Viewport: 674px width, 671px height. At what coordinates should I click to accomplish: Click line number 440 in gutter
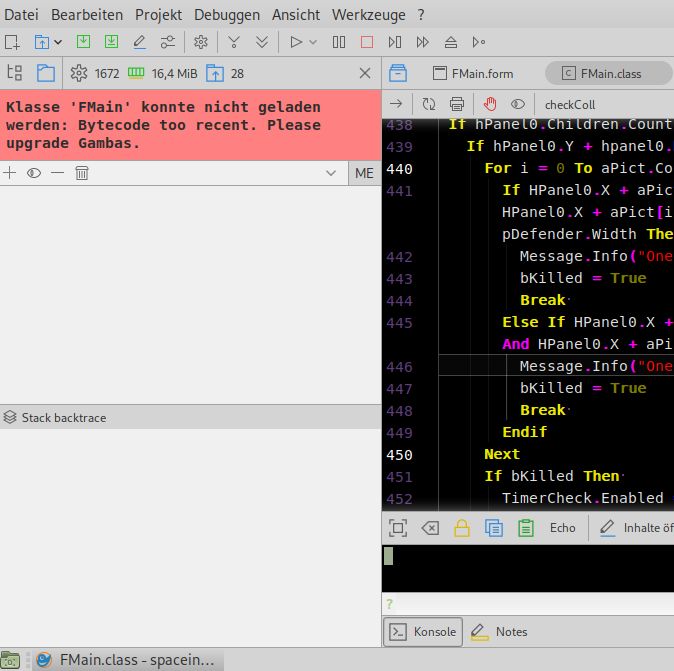pos(399,169)
